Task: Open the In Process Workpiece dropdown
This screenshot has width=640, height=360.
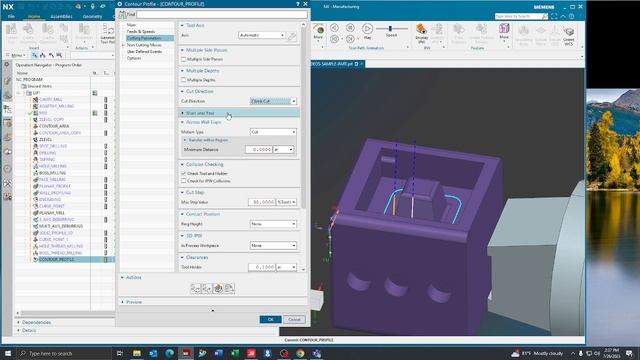Action: tap(273, 246)
